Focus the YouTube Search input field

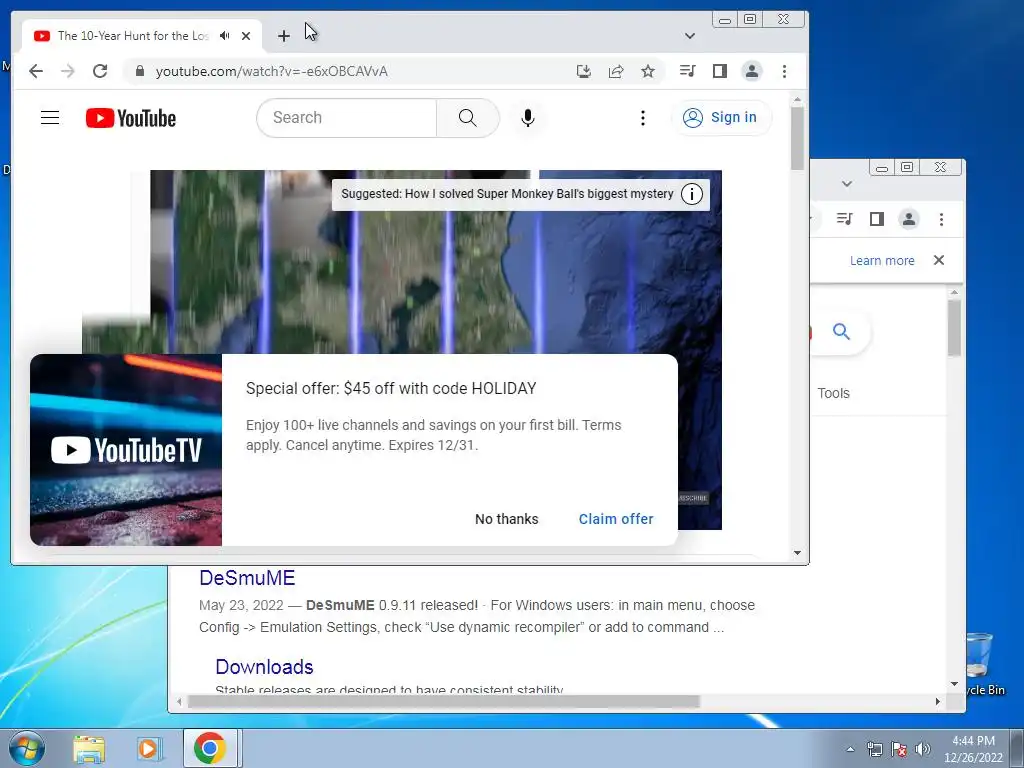tap(347, 118)
